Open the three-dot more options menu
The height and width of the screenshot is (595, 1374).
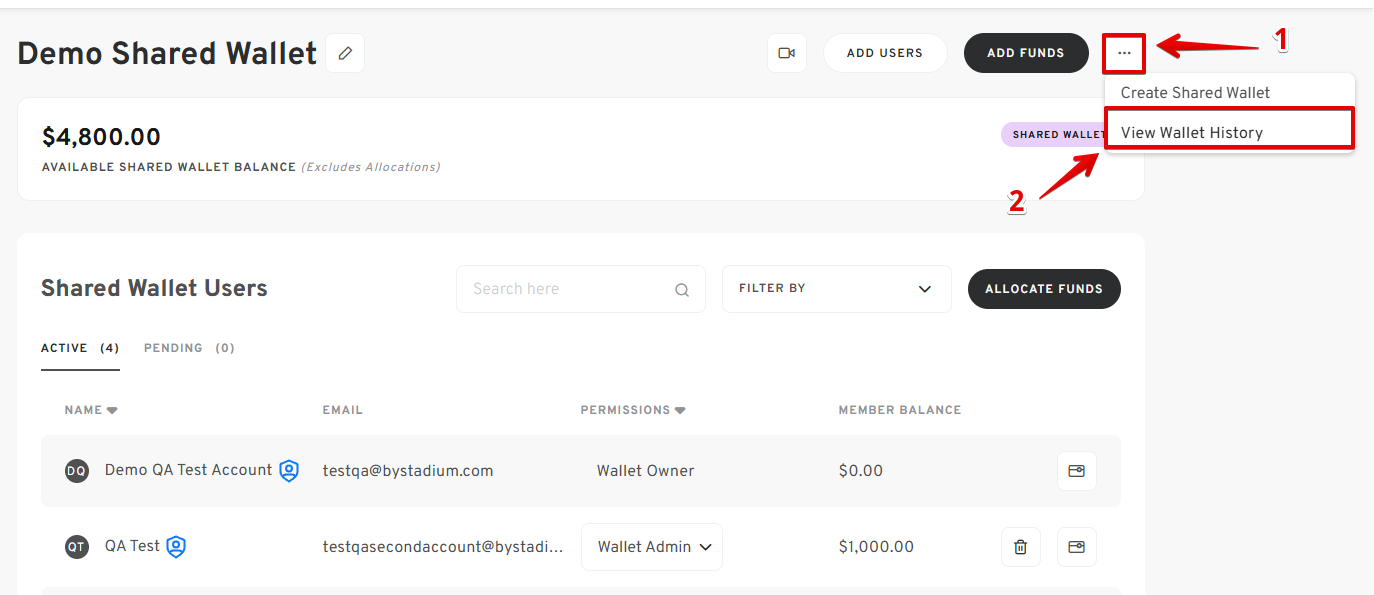(x=1125, y=53)
